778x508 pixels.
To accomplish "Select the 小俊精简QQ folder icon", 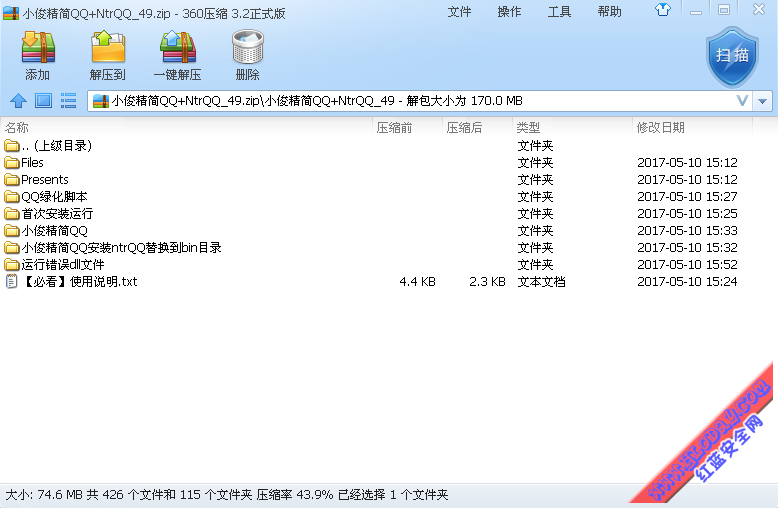I will pyautogui.click(x=11, y=231).
